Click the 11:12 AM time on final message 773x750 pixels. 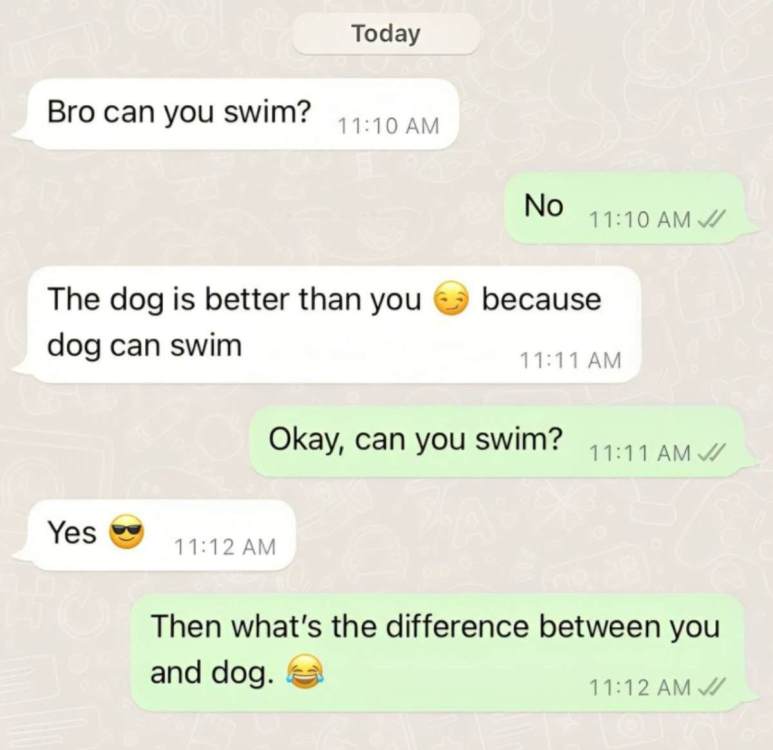click(640, 687)
